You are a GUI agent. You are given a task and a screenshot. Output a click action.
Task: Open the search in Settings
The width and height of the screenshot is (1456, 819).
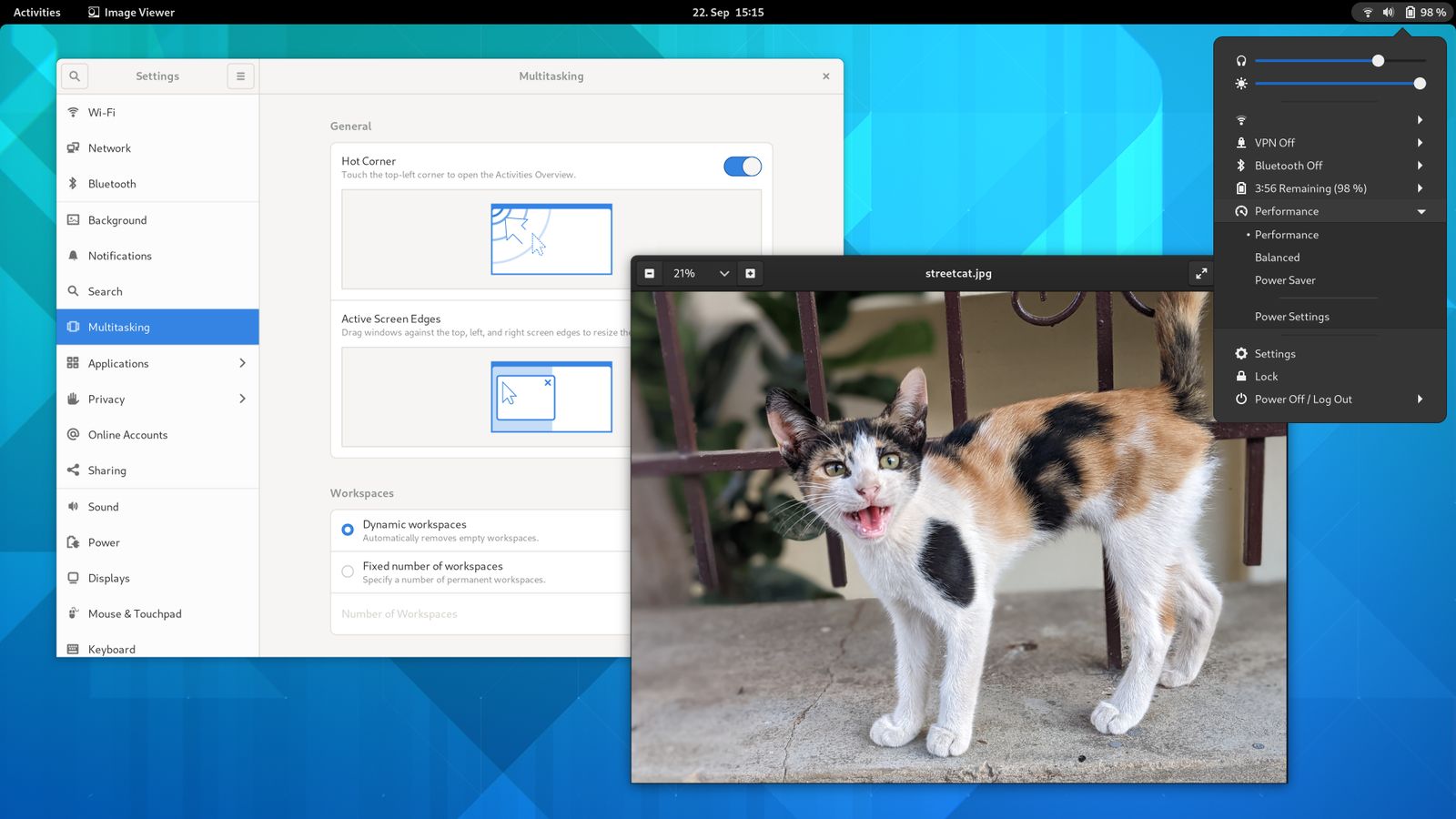[74, 76]
